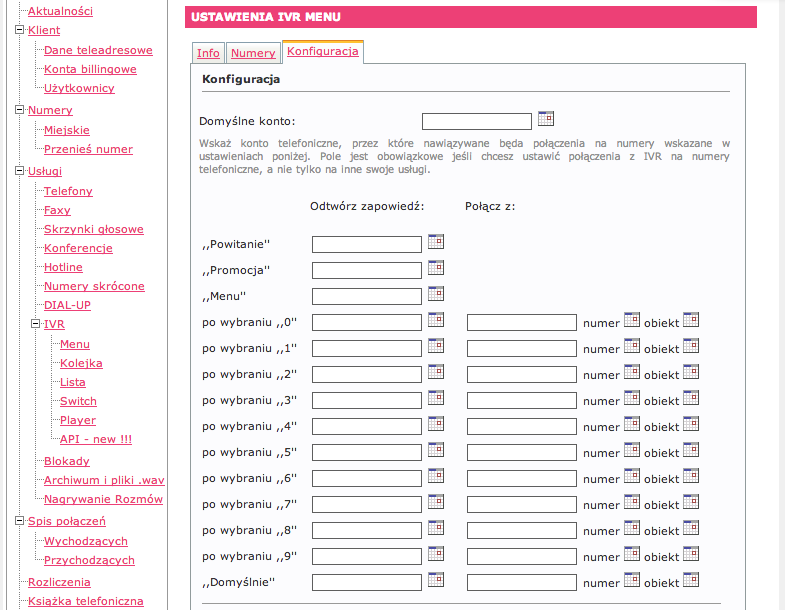
Task: Open Użytkownicy page
Action: [x=79, y=88]
